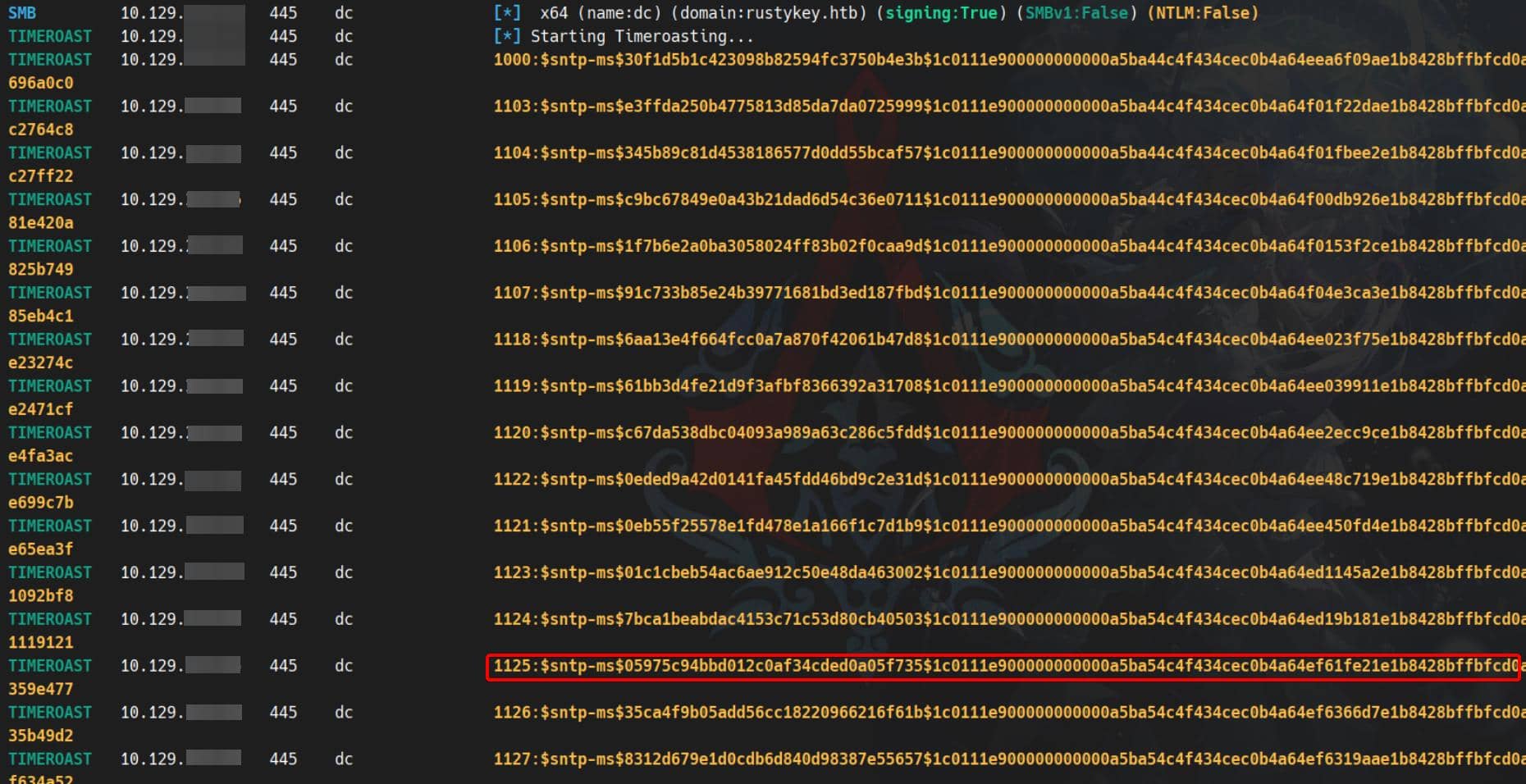Screen dimensions: 1526x784
Task: Select the wrapped hash tail "e699c7b"
Action: pyautogui.click(x=41, y=503)
